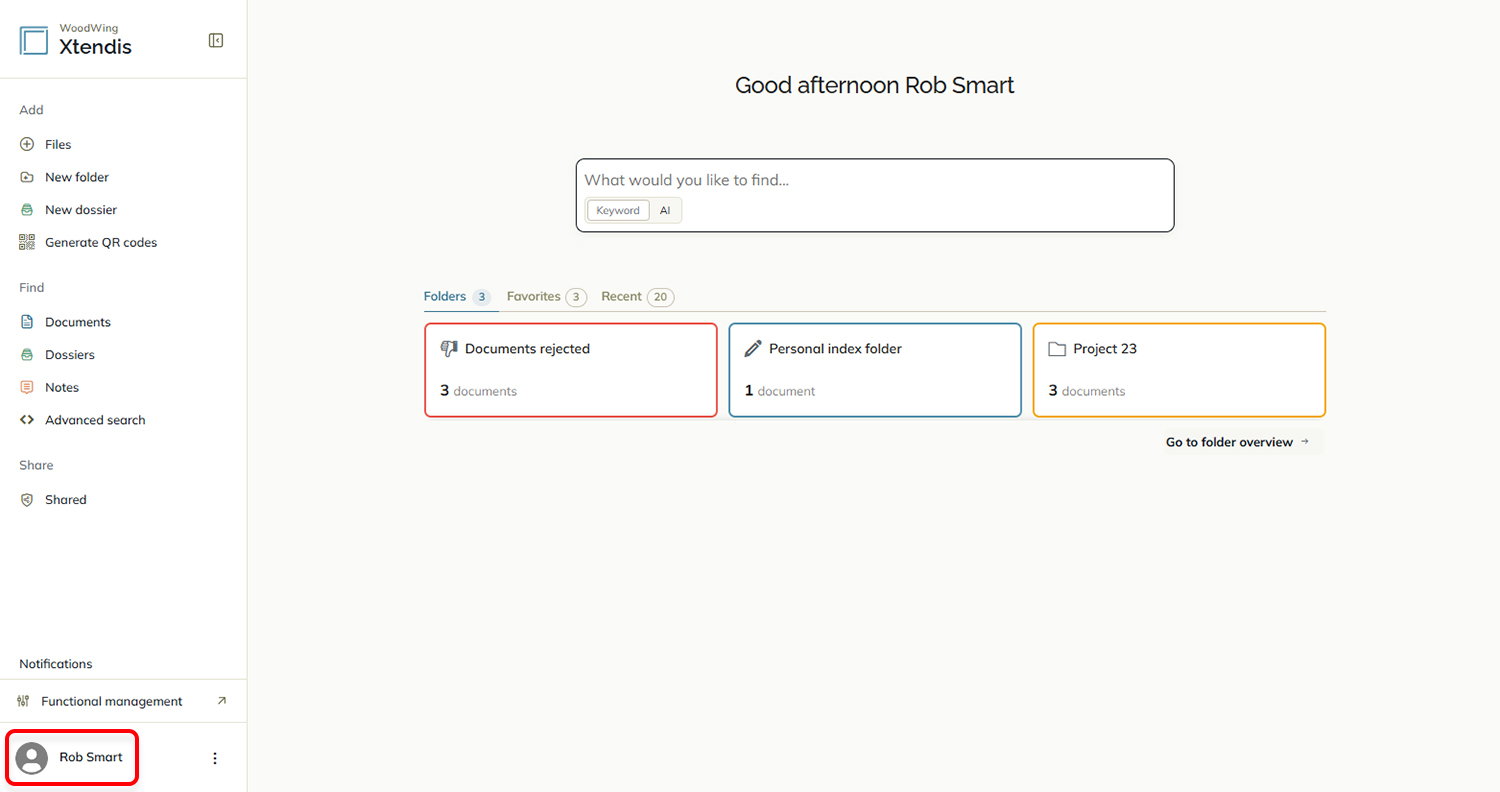Screen dimensions: 1500x792
Task: Click the thumbs-down icon on Documents rejected
Action: (x=449, y=349)
